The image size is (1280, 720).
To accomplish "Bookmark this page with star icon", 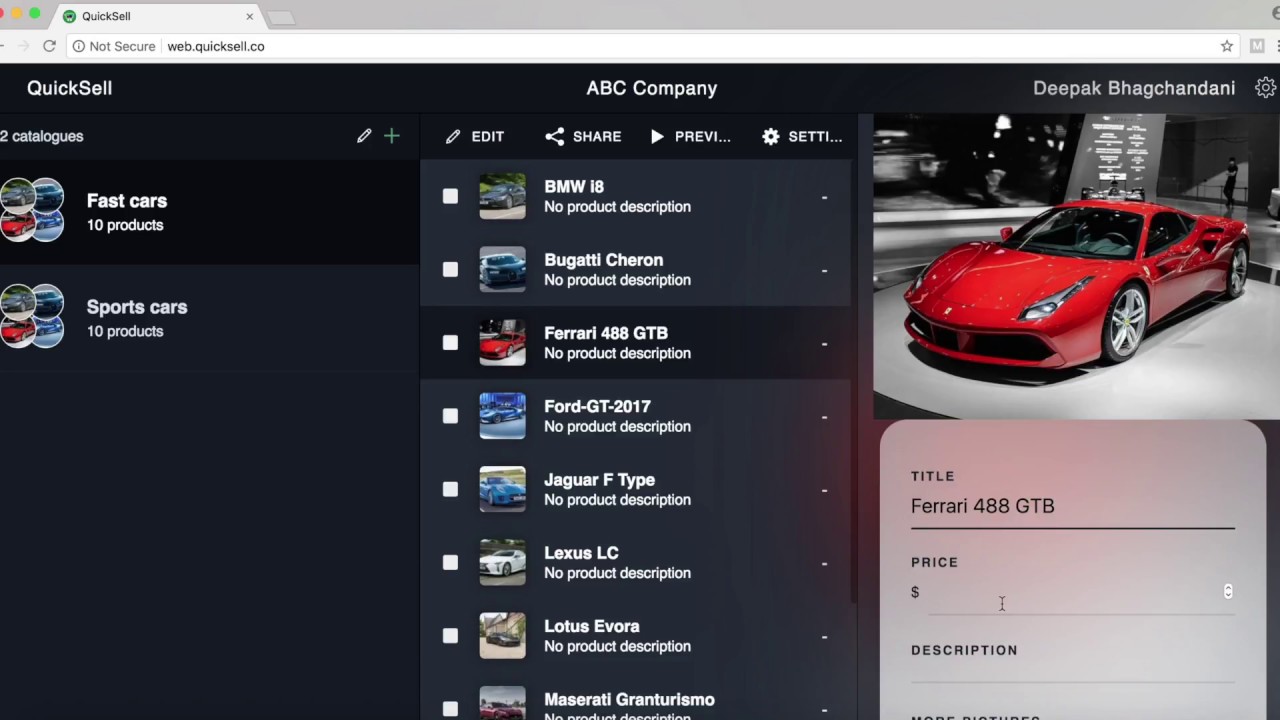I will pyautogui.click(x=1227, y=46).
